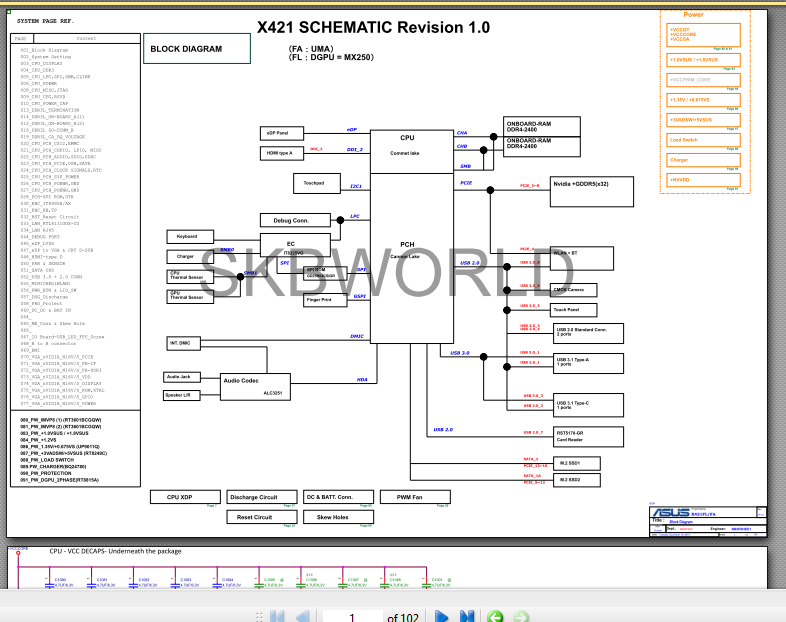Click the Charger block left of EC
This screenshot has height=622, width=786.
click(x=190, y=257)
